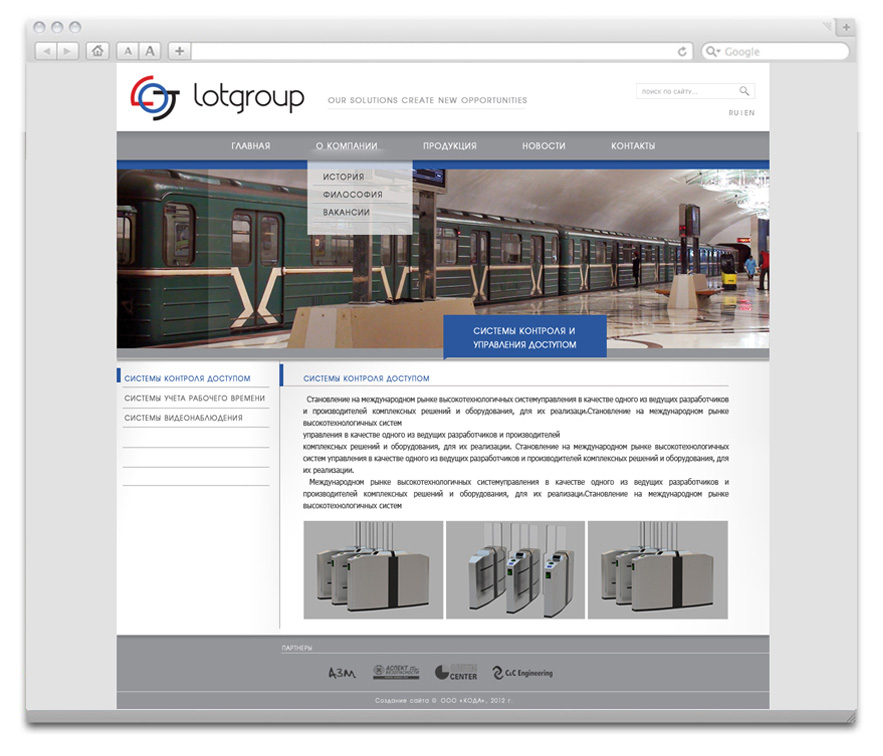883x756 pixels.
Task: Click the site search magnifier icon
Action: (x=744, y=91)
